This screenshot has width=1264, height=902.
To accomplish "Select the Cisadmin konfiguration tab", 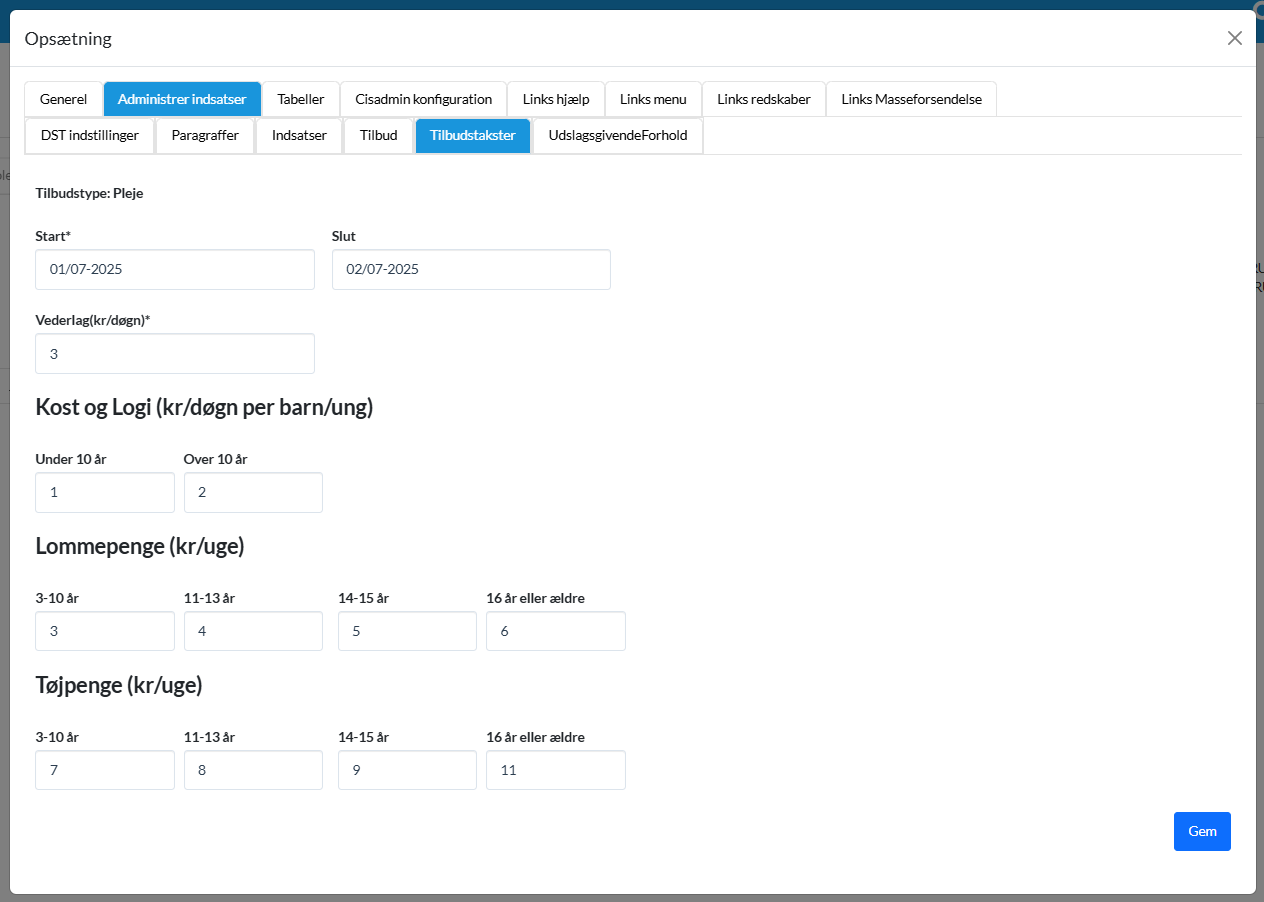I will tap(423, 99).
